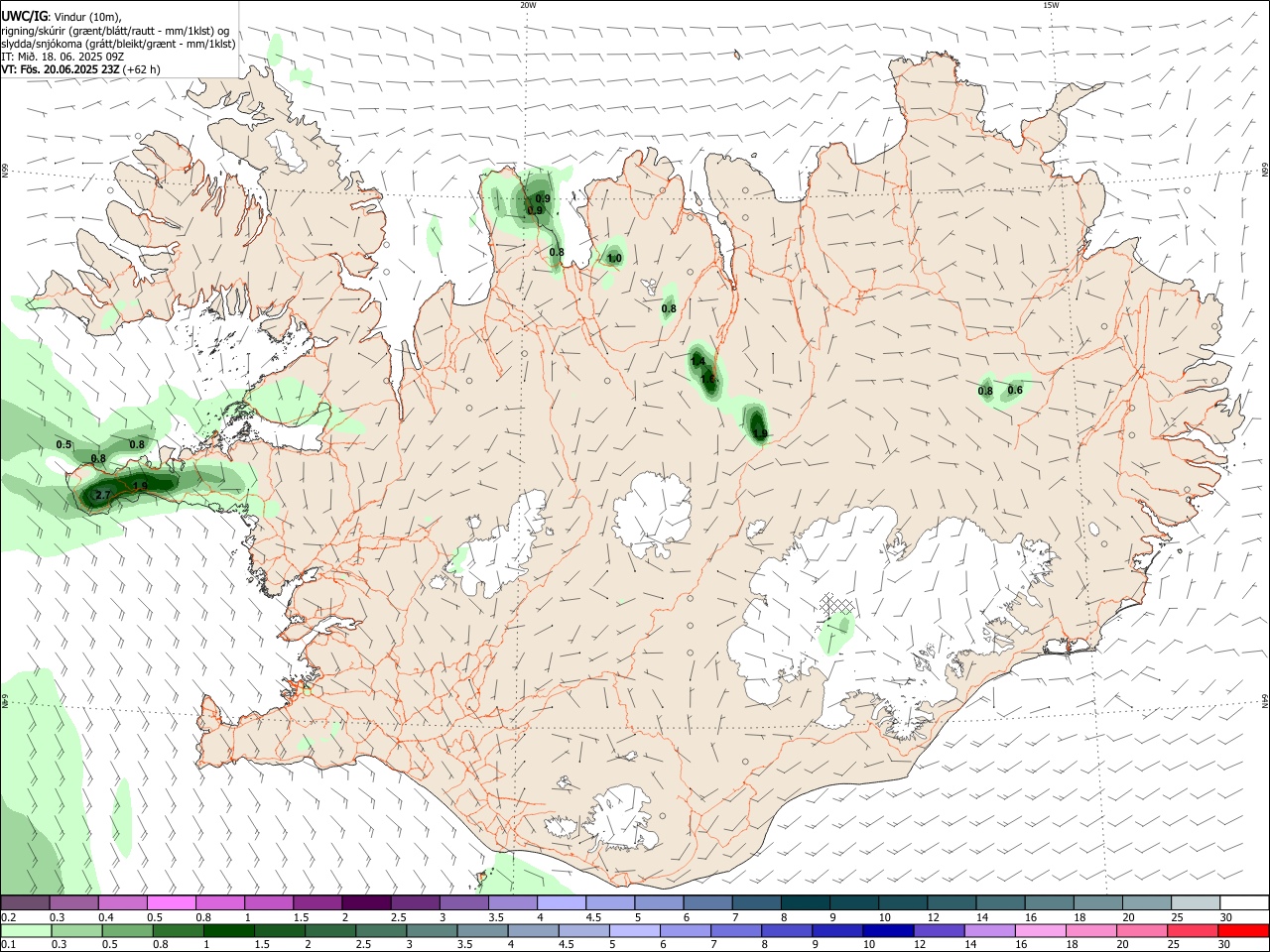Click the UWC/IG title label
The height and width of the screenshot is (952, 1270).
pyautogui.click(x=25, y=16)
